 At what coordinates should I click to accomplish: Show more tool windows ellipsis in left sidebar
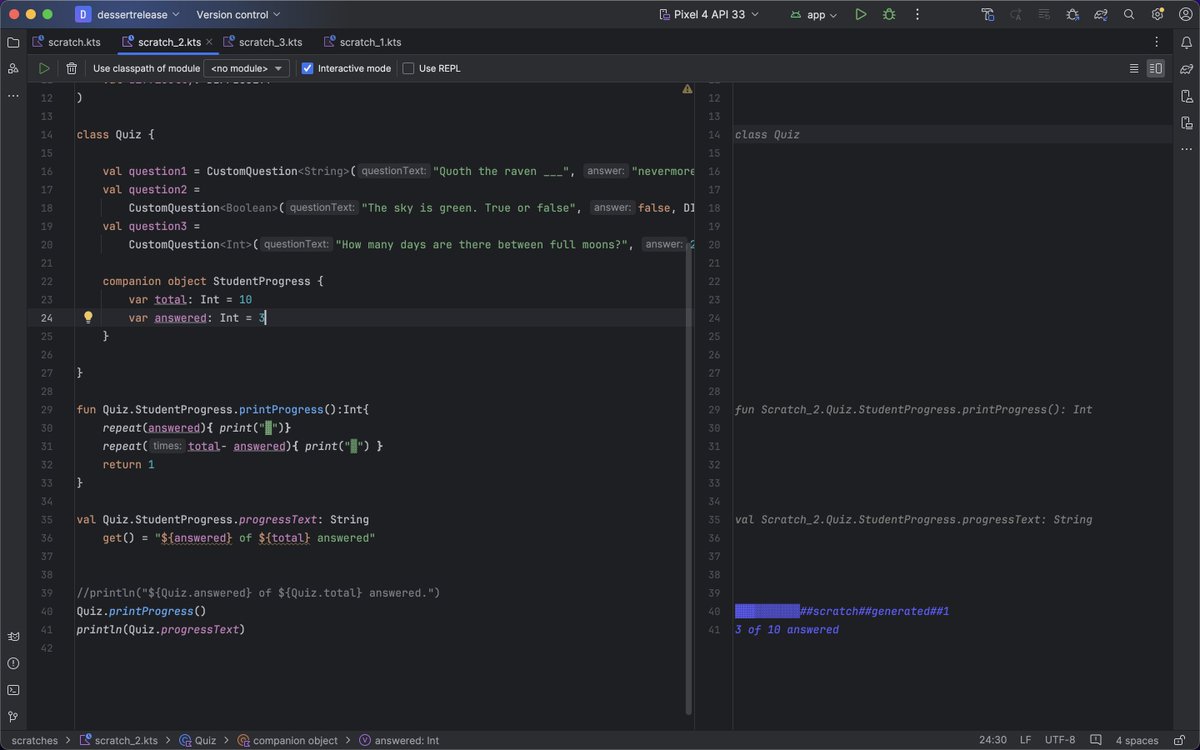click(x=13, y=95)
